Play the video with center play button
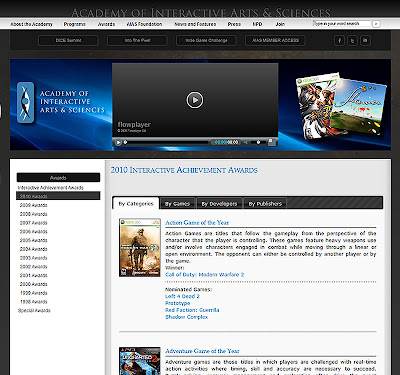400x375 pixels. click(x=195, y=100)
